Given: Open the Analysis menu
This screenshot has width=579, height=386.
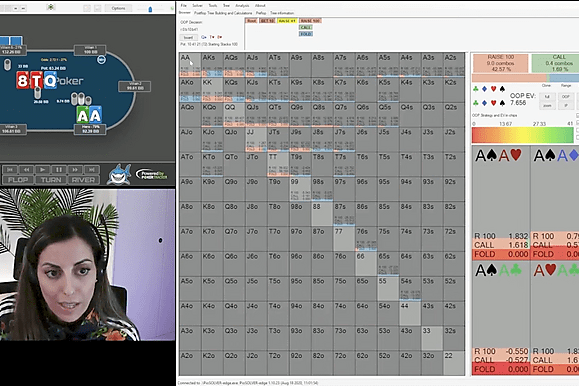Looking at the screenshot, I should [x=242, y=6].
